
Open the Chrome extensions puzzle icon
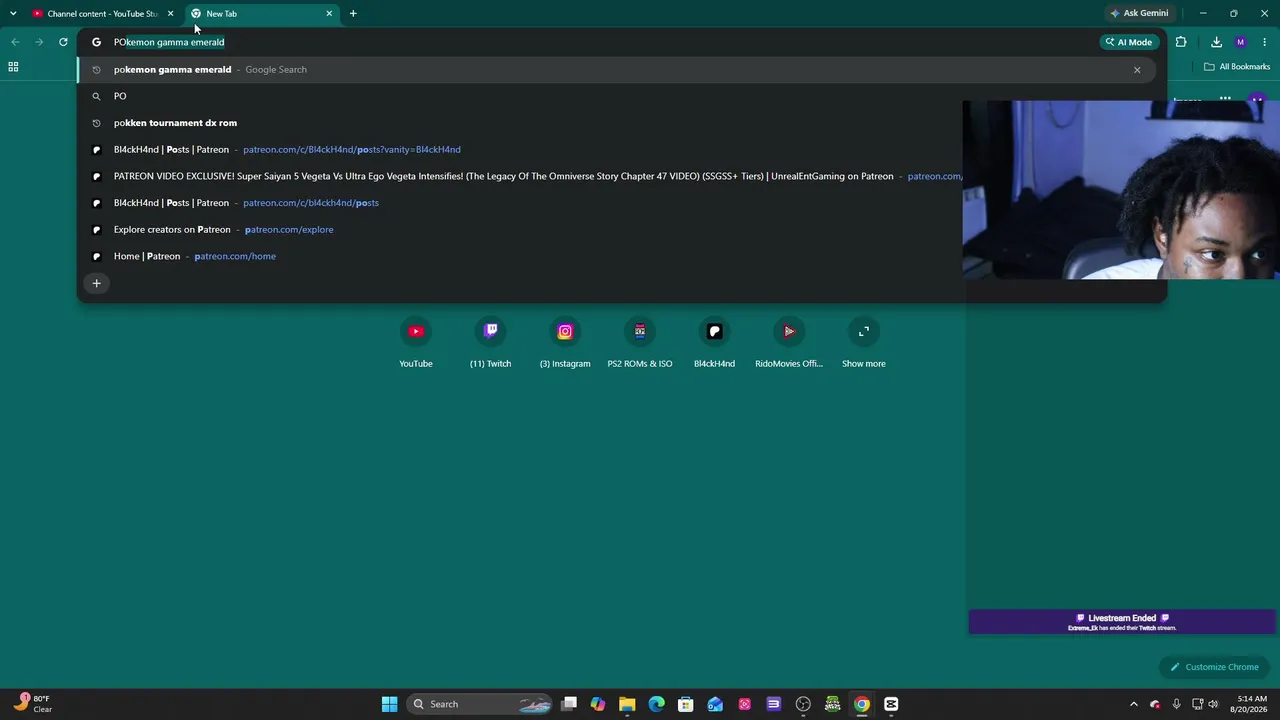(x=1181, y=42)
